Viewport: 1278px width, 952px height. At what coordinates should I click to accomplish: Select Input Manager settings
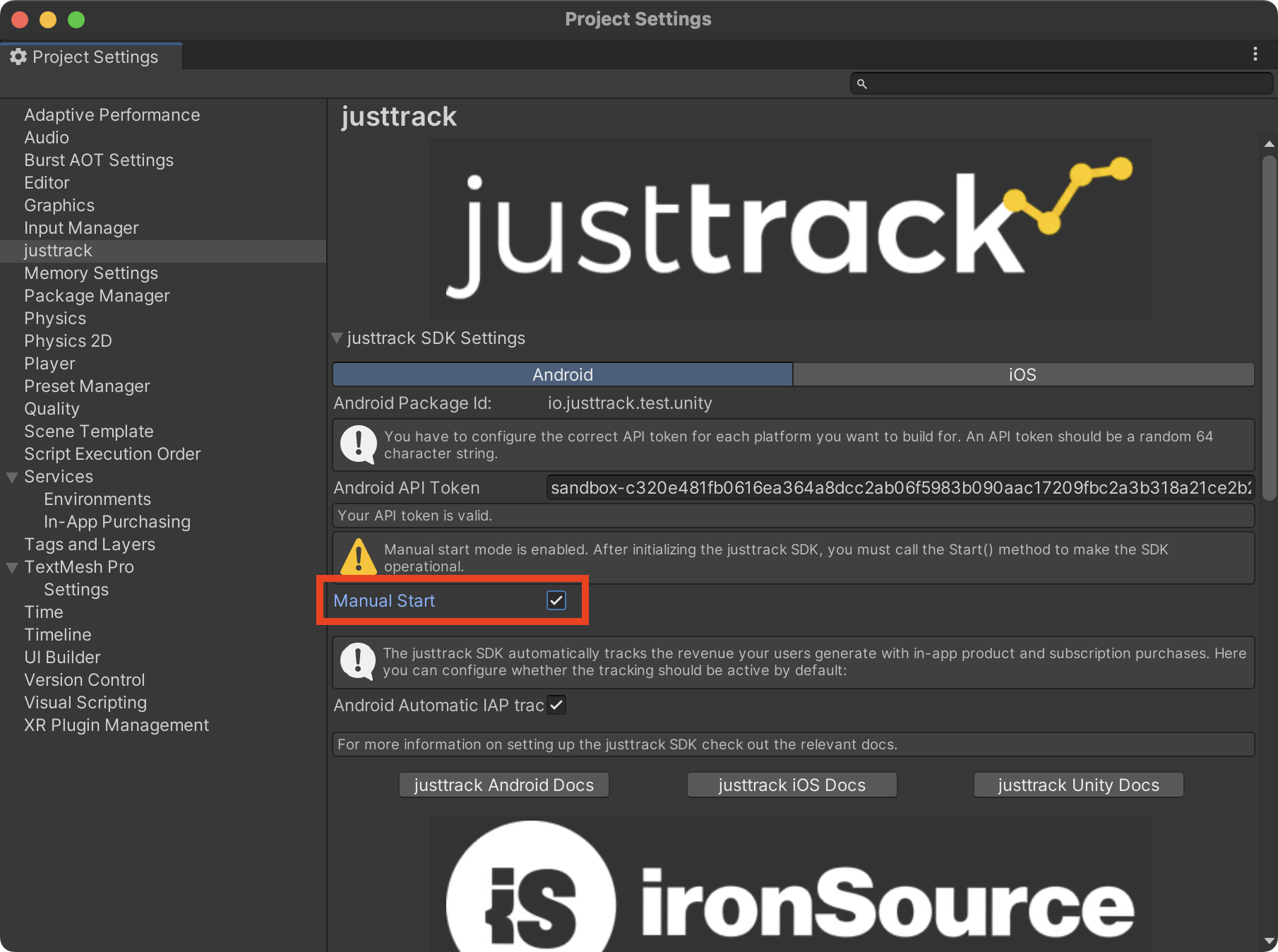tap(81, 227)
